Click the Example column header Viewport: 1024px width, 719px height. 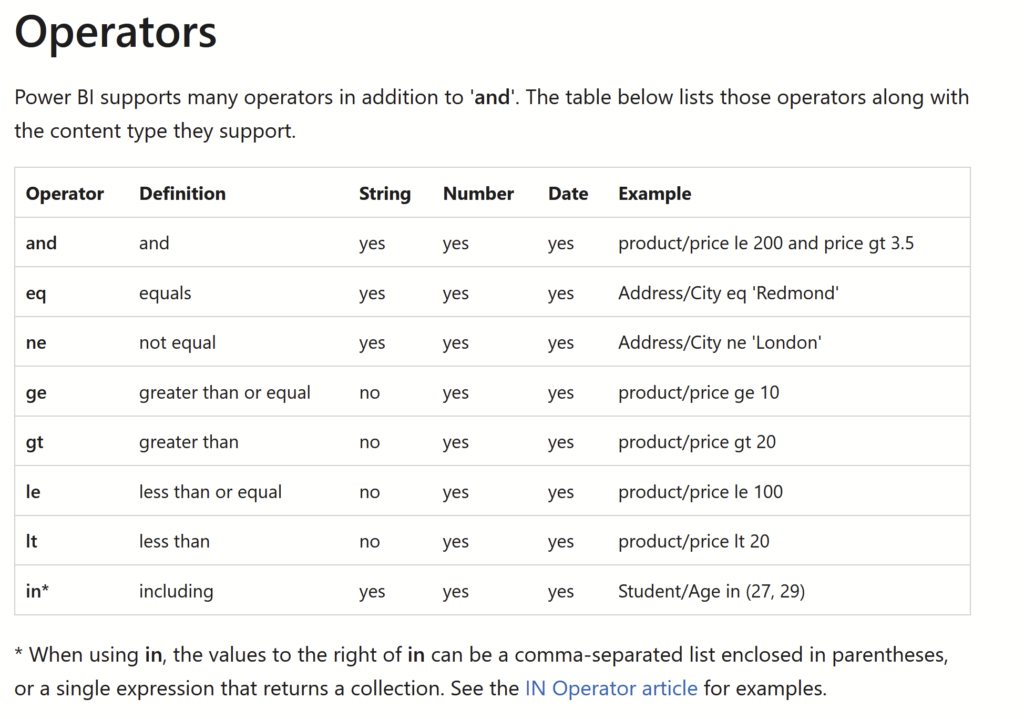point(654,194)
